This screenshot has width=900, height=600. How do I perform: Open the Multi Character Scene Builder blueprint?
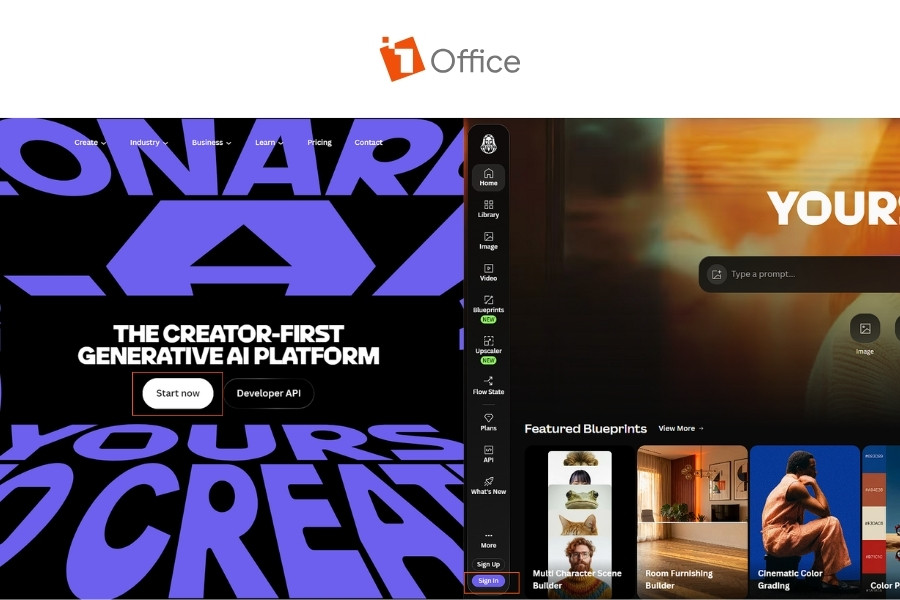tap(580, 521)
